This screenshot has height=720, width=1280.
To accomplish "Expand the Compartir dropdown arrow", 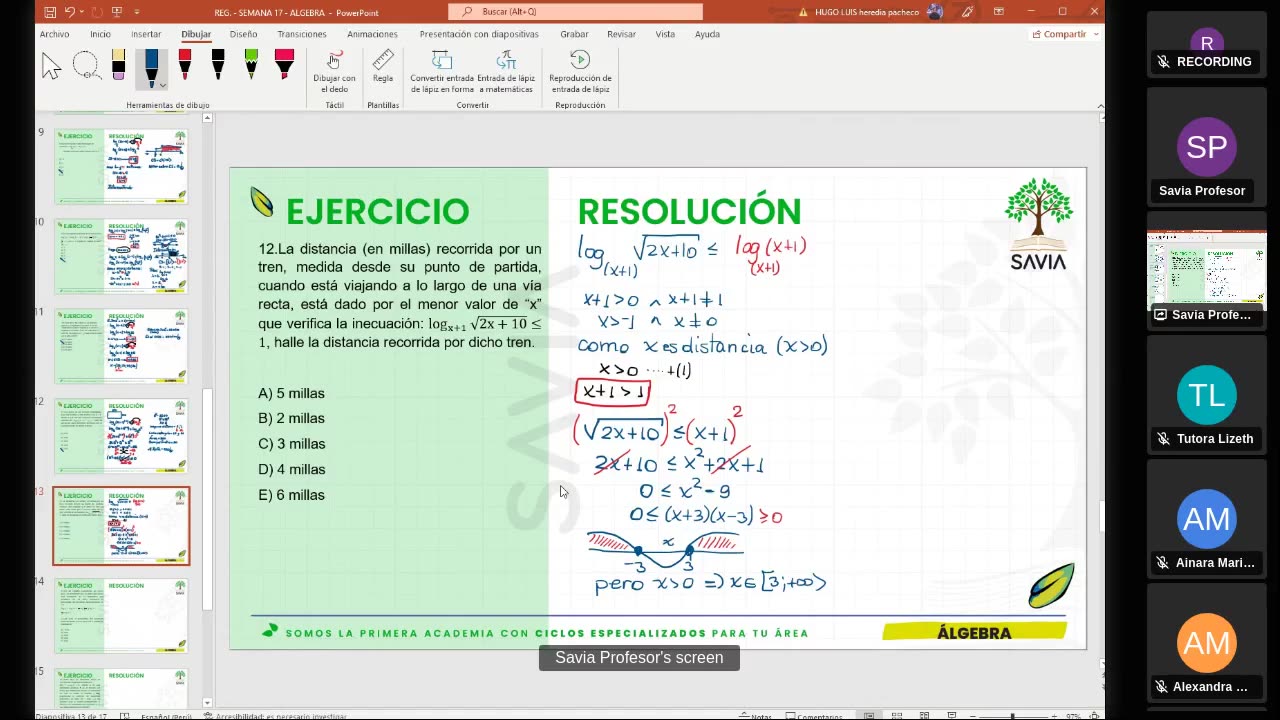I will pos(1094,34).
